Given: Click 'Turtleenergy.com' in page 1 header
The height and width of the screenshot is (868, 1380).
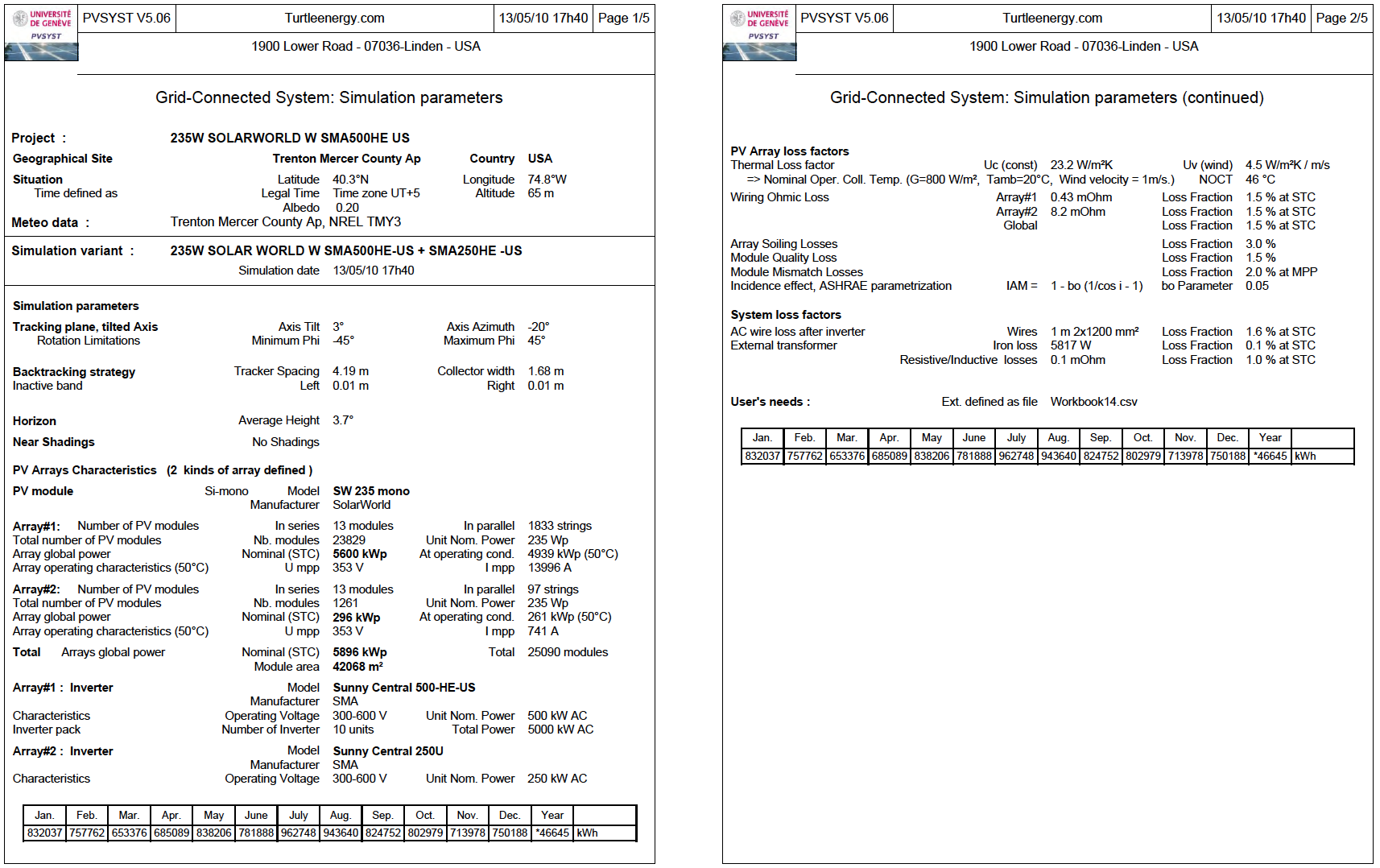Looking at the screenshot, I should [x=334, y=18].
